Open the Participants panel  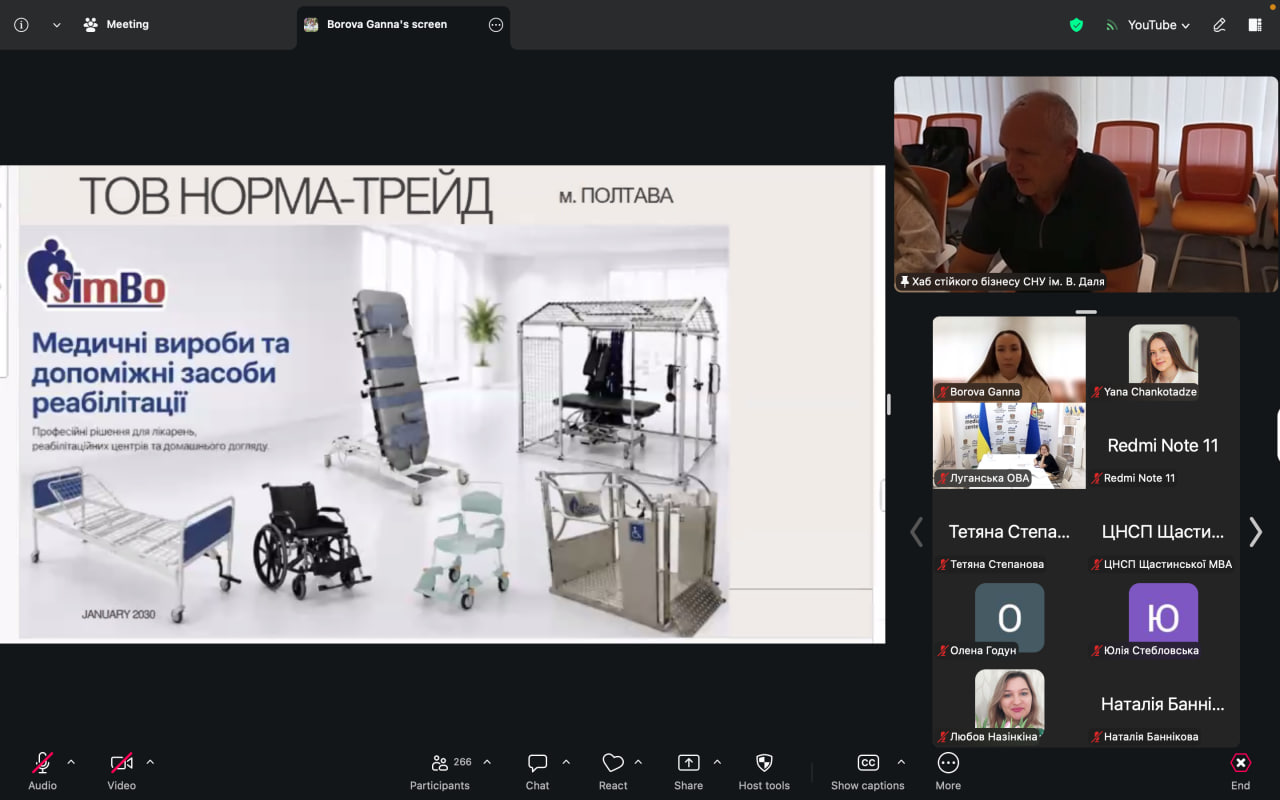pos(439,771)
